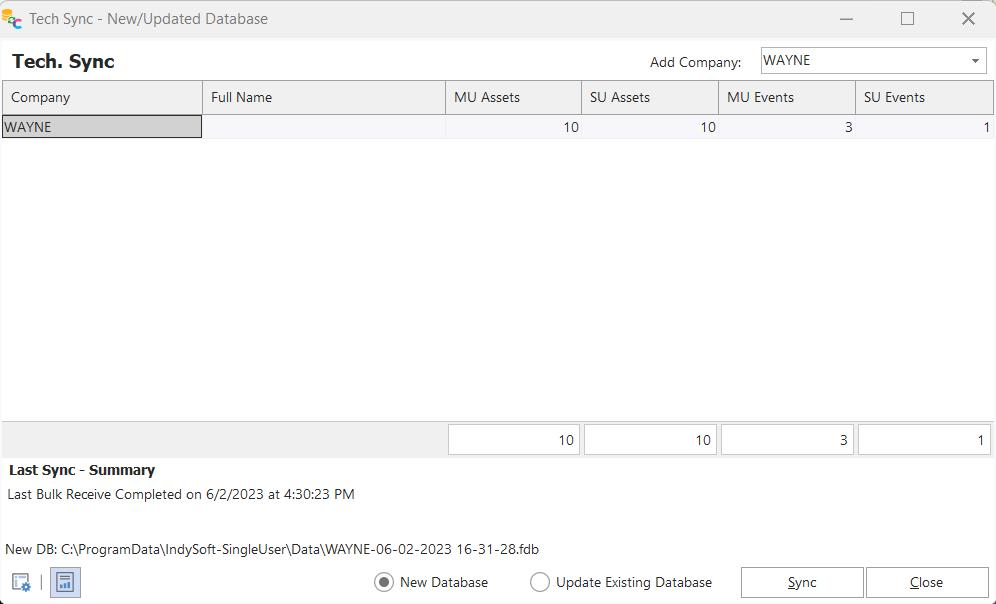Click the SU Events column header
This screenshot has width=996, height=604.
click(924, 98)
